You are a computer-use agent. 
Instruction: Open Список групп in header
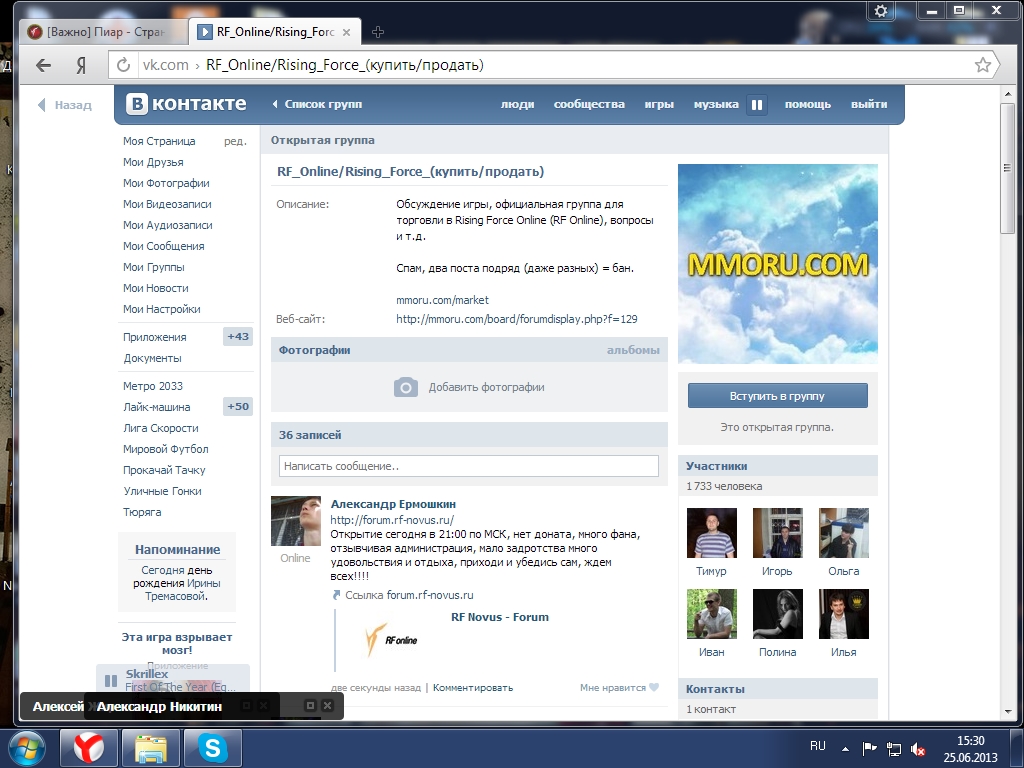tap(317, 104)
